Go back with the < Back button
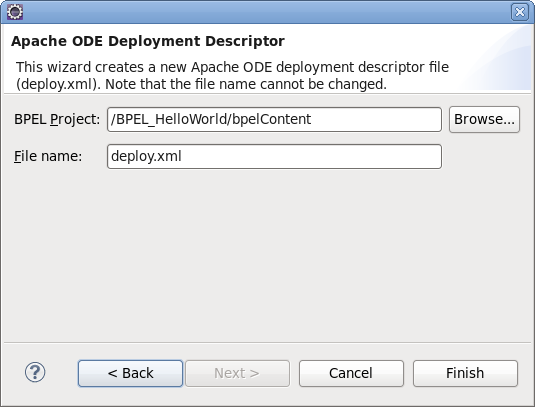 click(x=130, y=373)
